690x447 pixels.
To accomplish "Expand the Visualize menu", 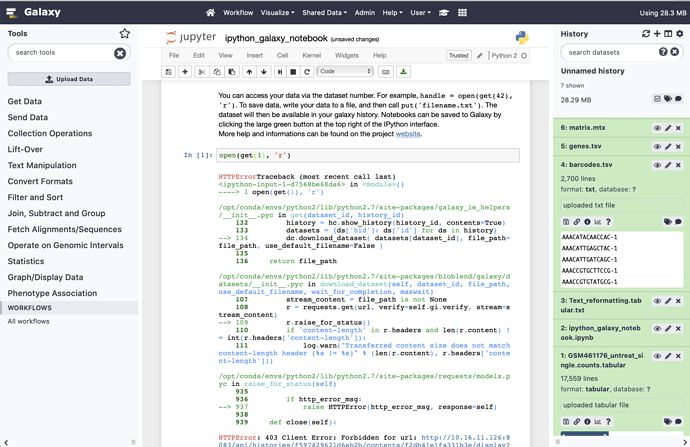I will pos(277,13).
